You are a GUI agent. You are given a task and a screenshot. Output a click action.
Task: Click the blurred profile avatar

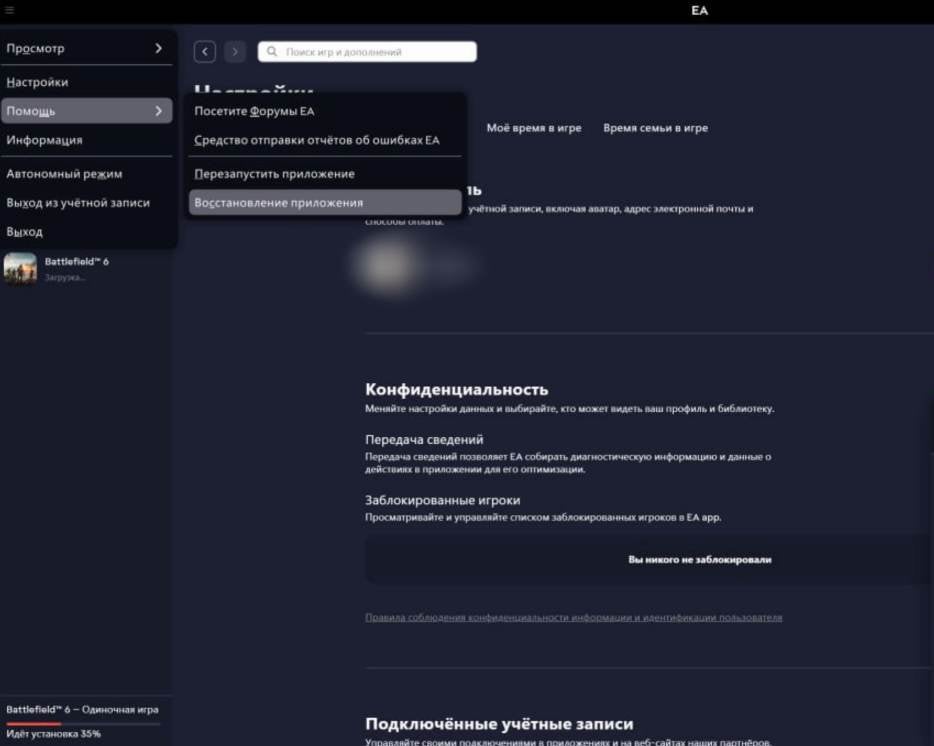tap(388, 266)
